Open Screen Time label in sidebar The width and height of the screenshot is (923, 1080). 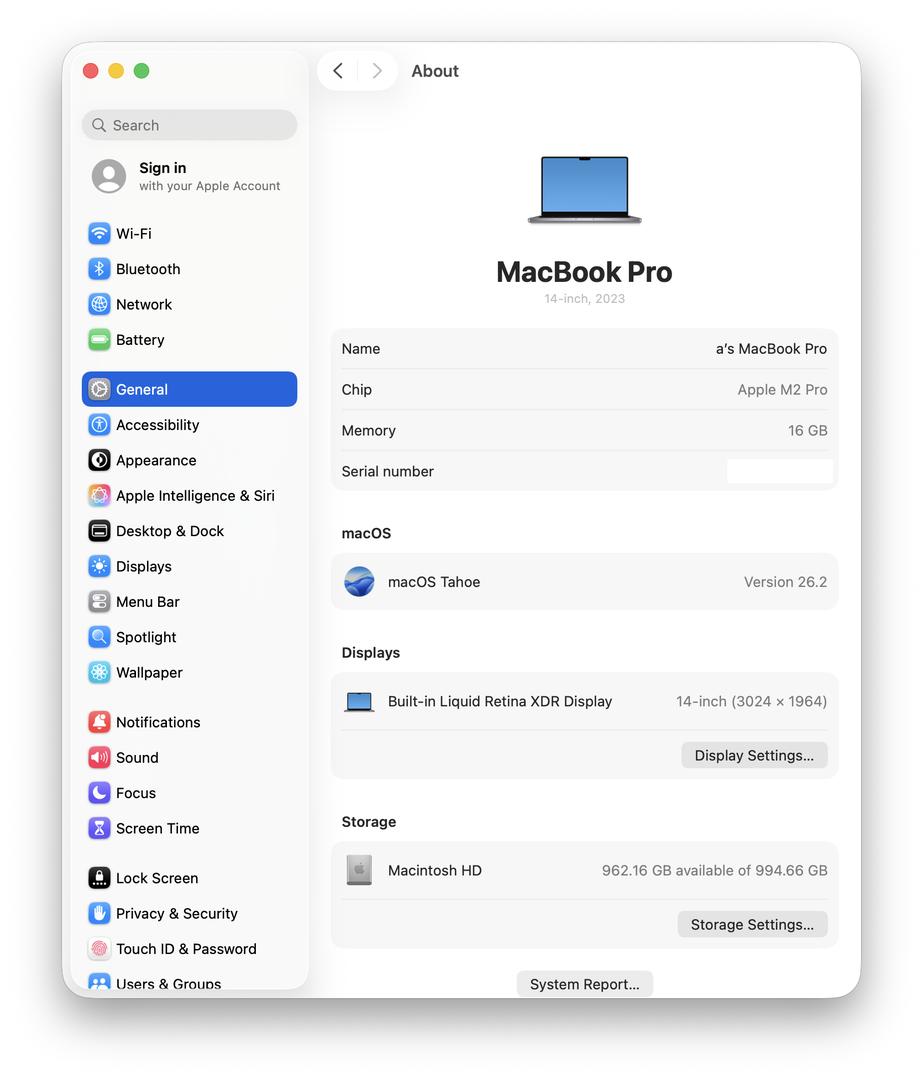click(x=158, y=828)
